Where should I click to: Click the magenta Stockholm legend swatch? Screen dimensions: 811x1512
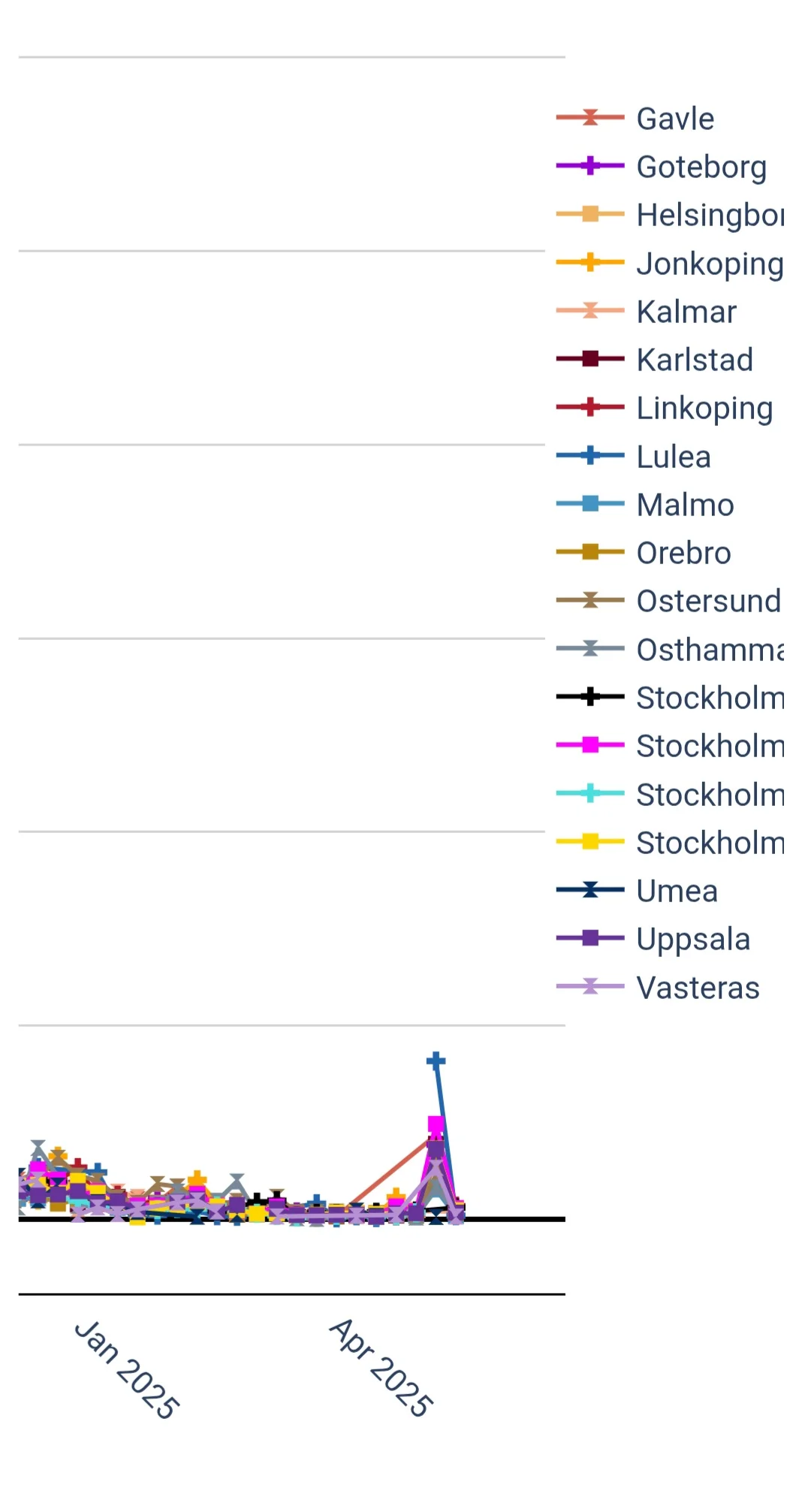click(x=590, y=744)
